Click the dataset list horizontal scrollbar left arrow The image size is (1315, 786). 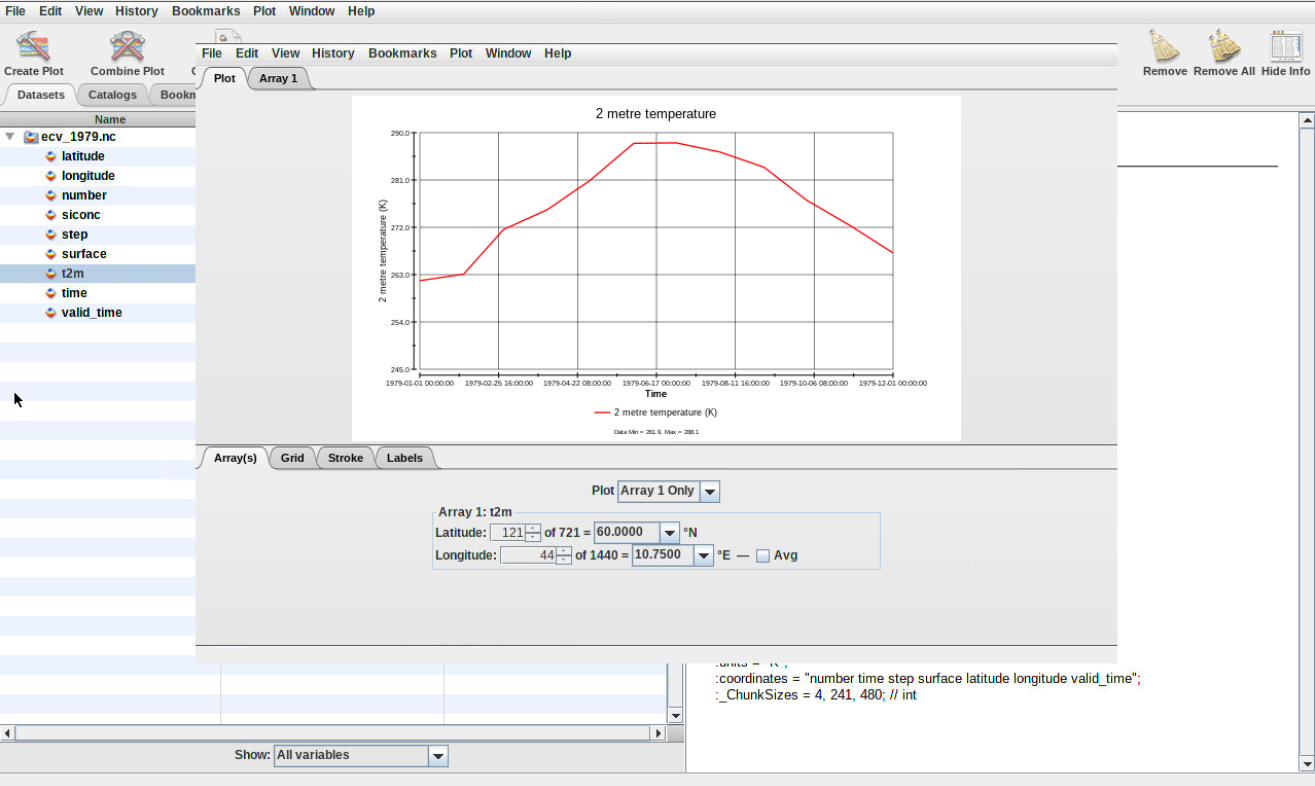(x=8, y=733)
